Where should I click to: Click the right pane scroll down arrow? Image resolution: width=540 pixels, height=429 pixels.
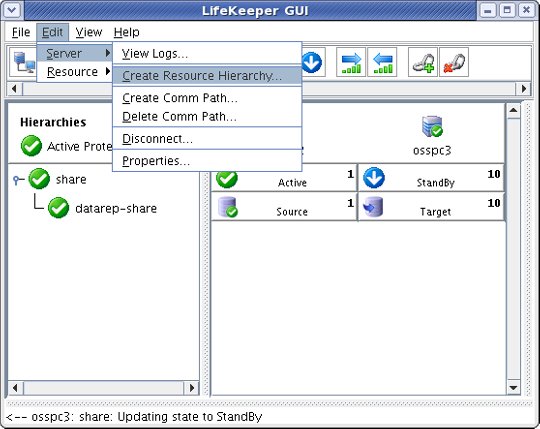click(513, 388)
